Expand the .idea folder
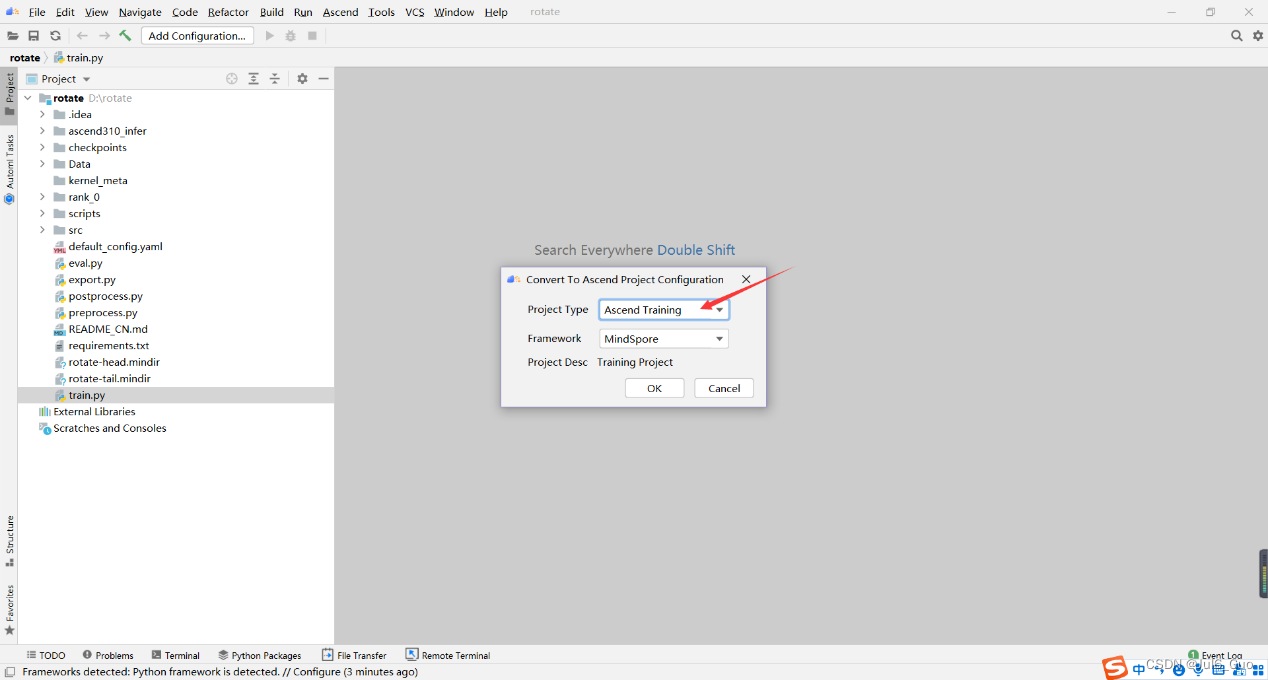Image resolution: width=1268 pixels, height=680 pixels. [42, 115]
